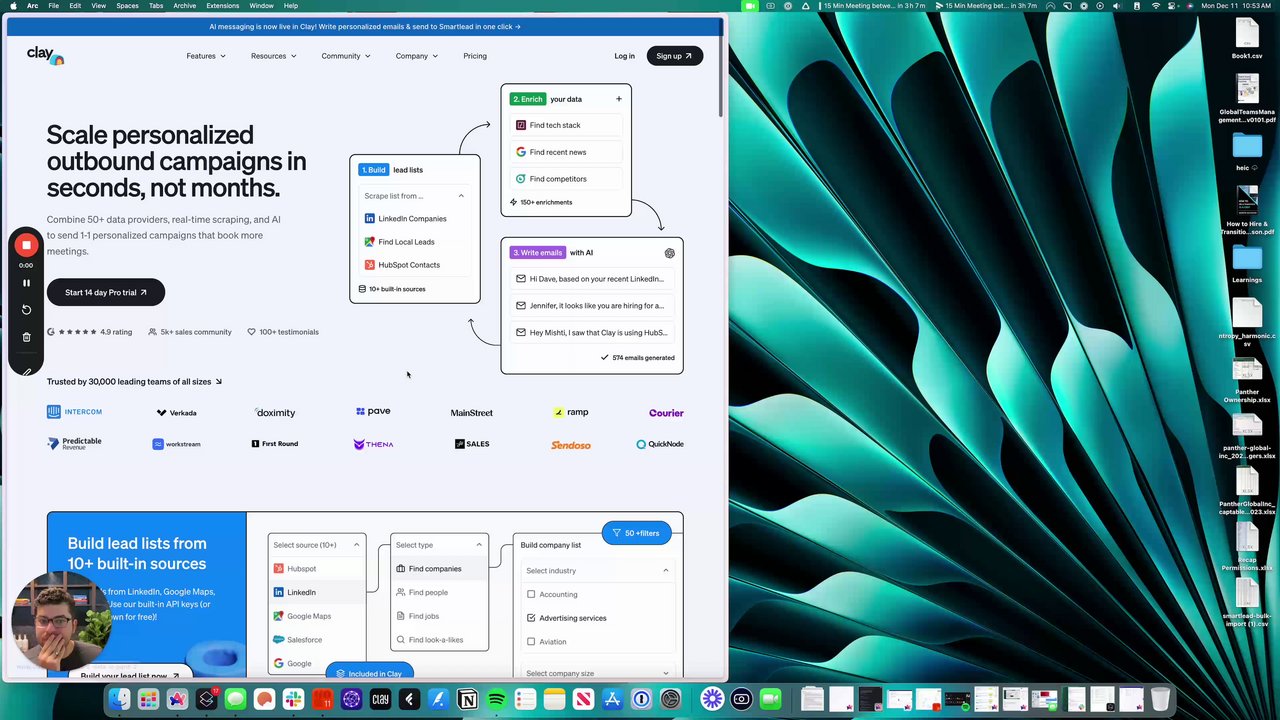1280x720 pixels.
Task: Click the plus icon on the Enrich your data card
Action: pos(618,99)
